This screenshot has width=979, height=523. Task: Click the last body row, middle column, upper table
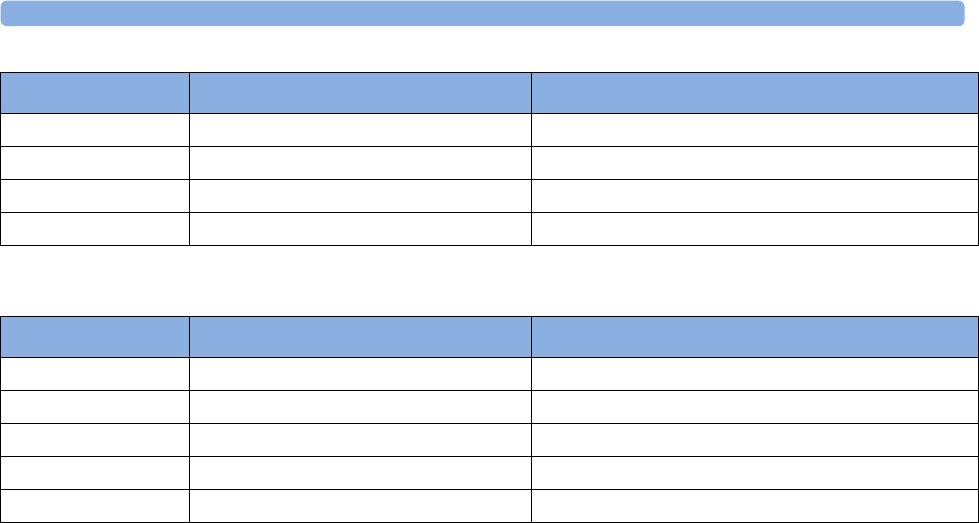(x=360, y=229)
